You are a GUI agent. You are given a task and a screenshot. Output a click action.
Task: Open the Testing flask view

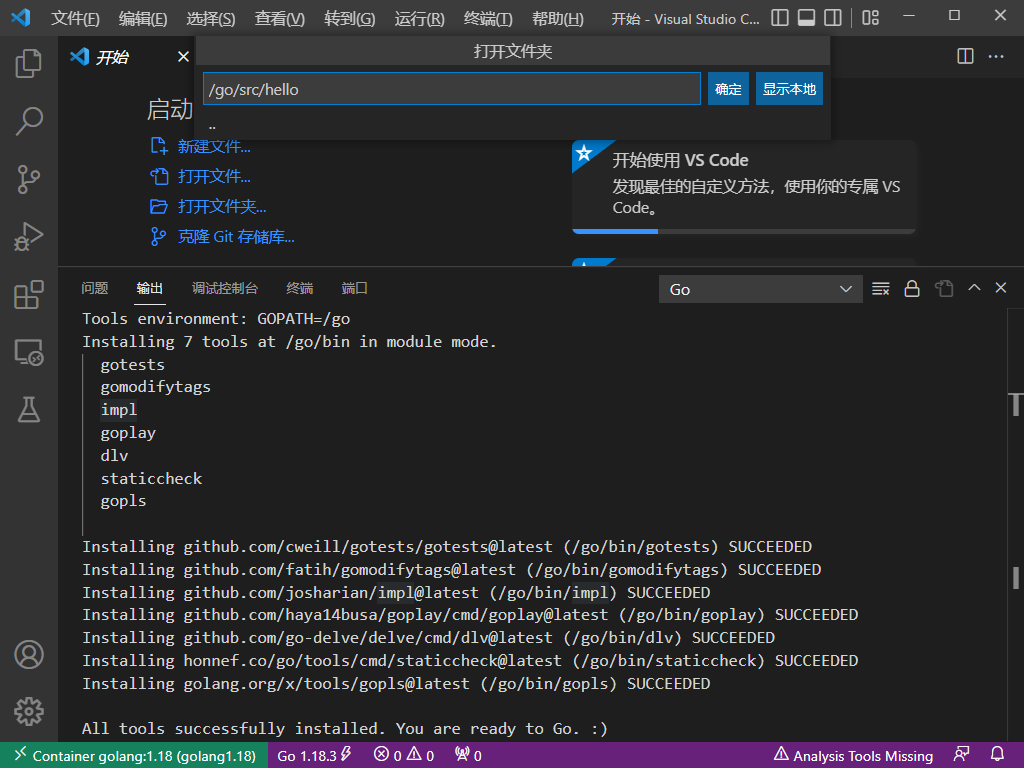(x=29, y=409)
